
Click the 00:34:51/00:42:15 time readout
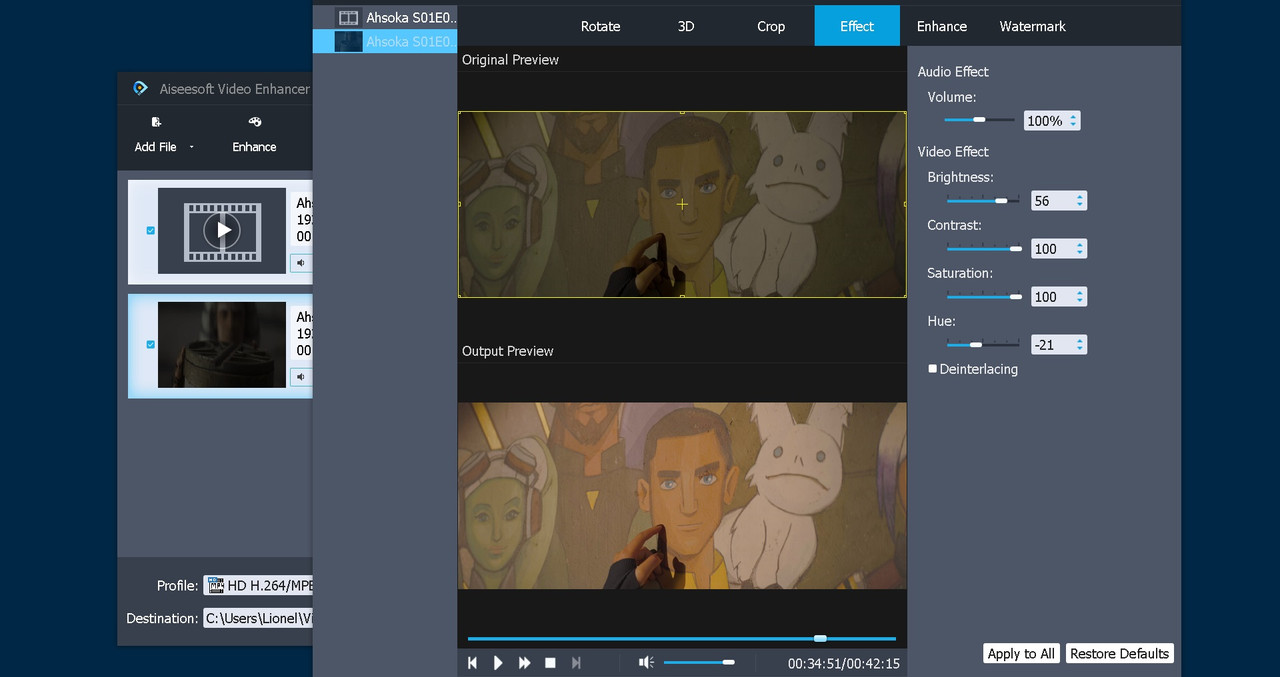[843, 663]
